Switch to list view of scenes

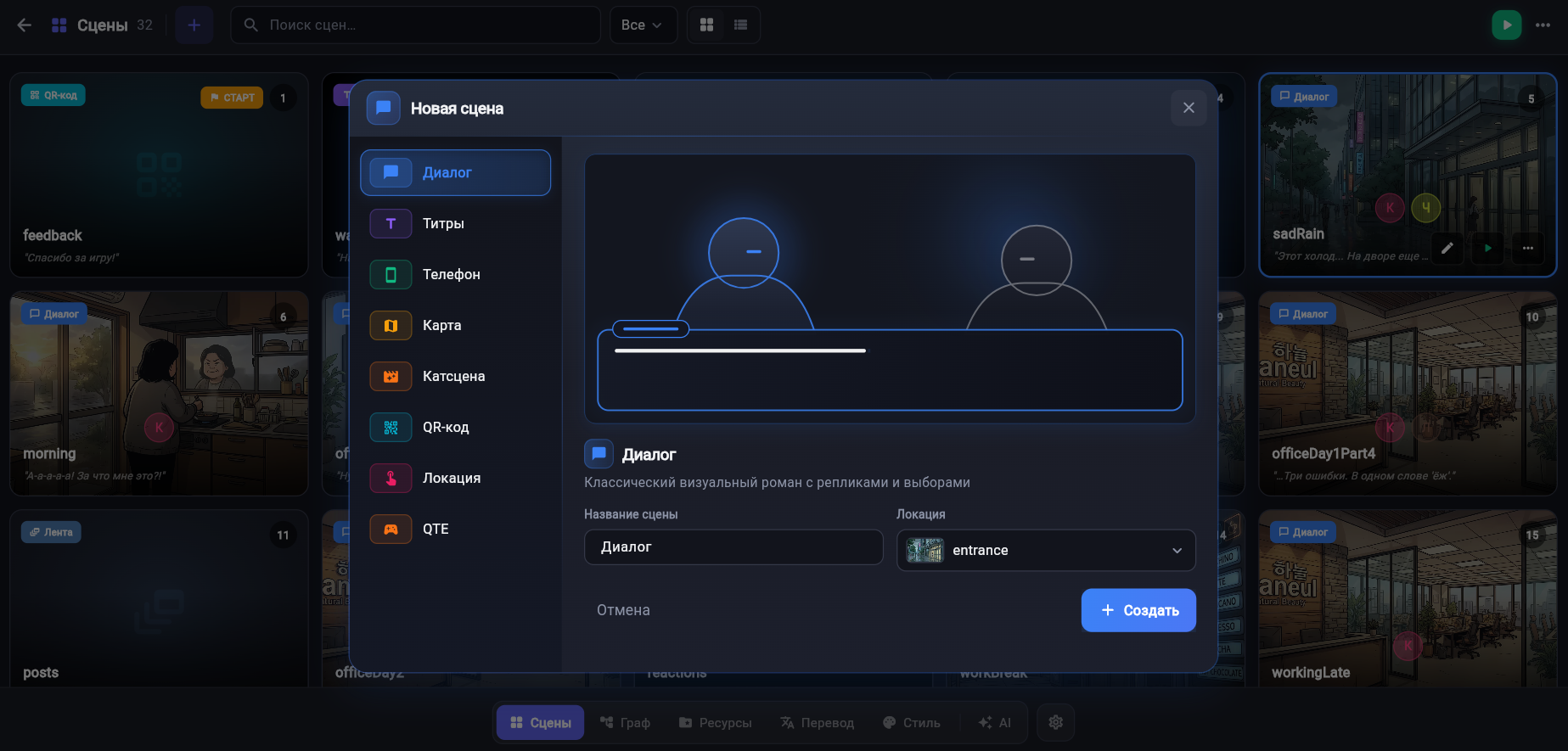pyautogui.click(x=740, y=25)
